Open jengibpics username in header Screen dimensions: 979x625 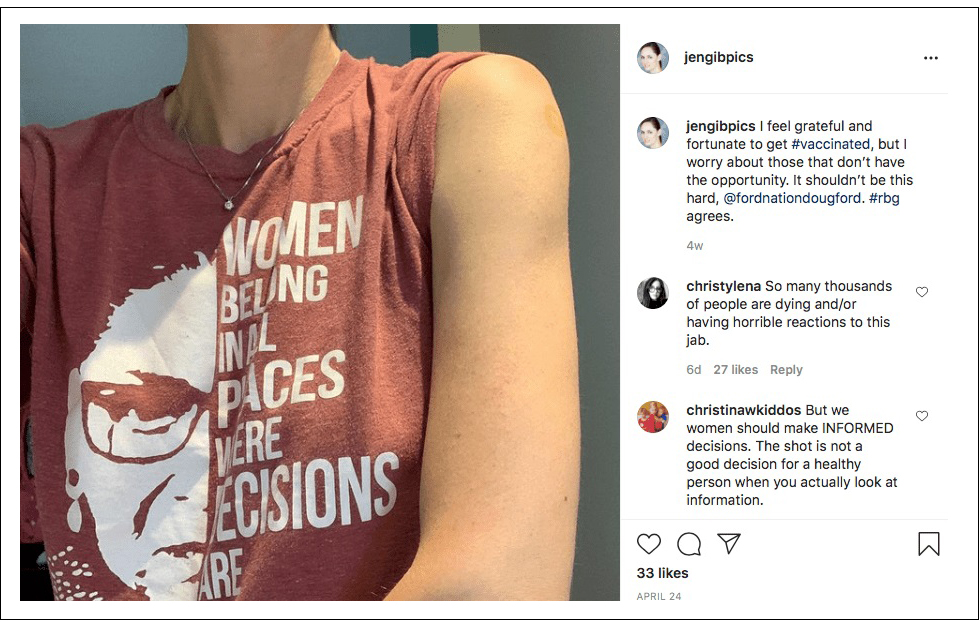click(x=719, y=58)
